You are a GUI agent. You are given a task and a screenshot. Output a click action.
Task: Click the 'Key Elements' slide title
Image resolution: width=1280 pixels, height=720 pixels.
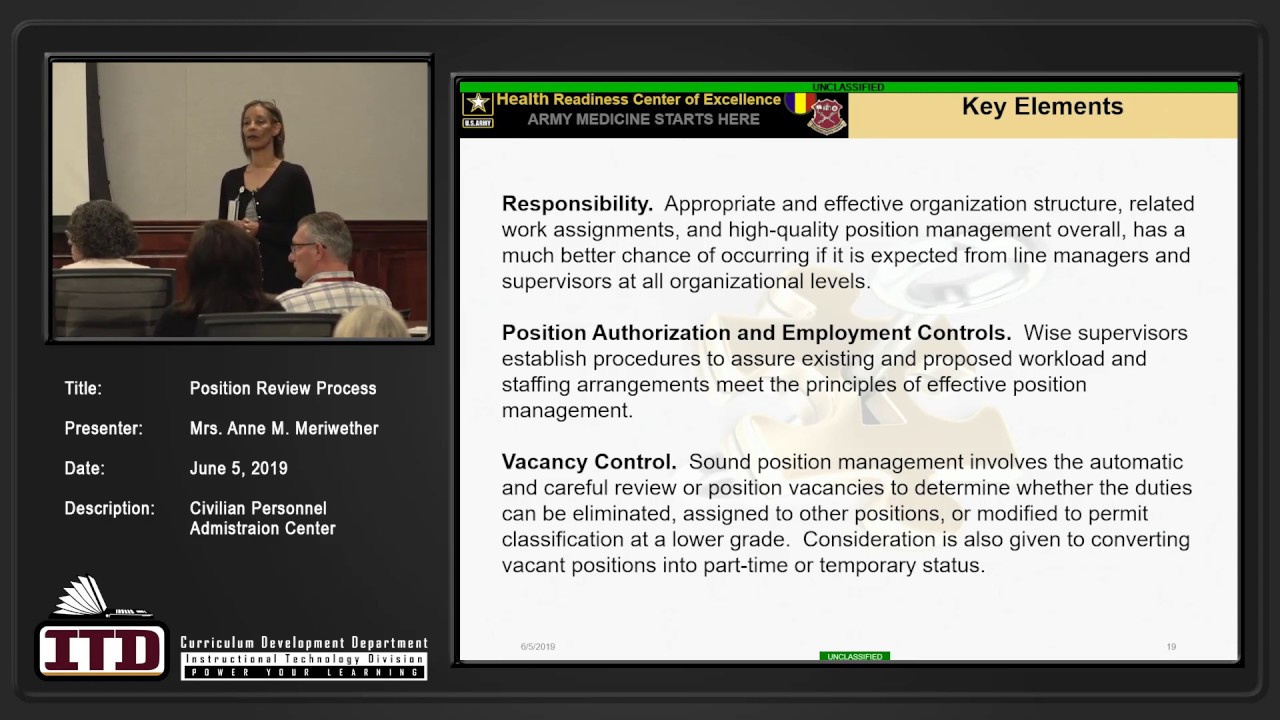tap(1042, 106)
